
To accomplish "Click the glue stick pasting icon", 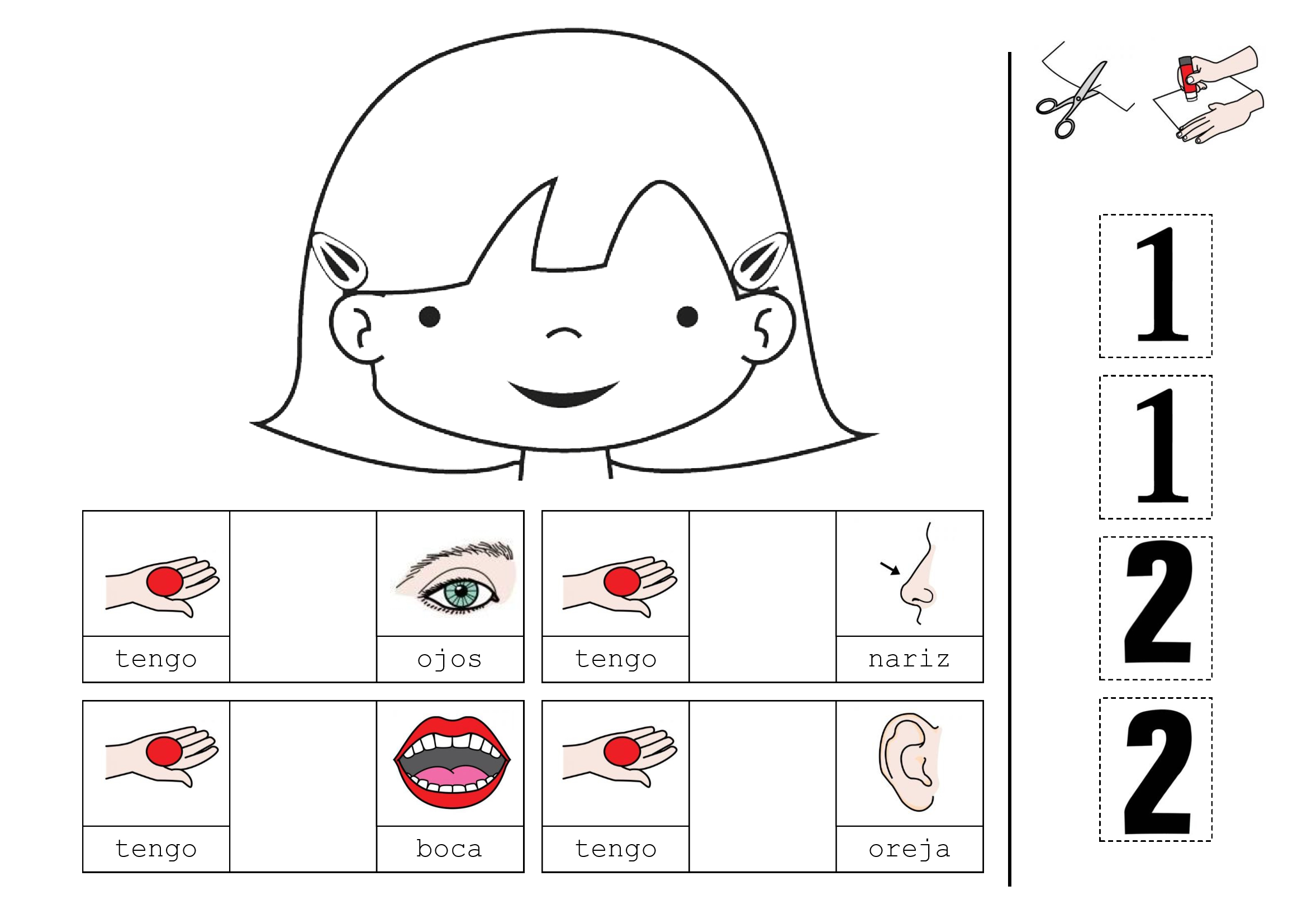I will click(x=1208, y=95).
